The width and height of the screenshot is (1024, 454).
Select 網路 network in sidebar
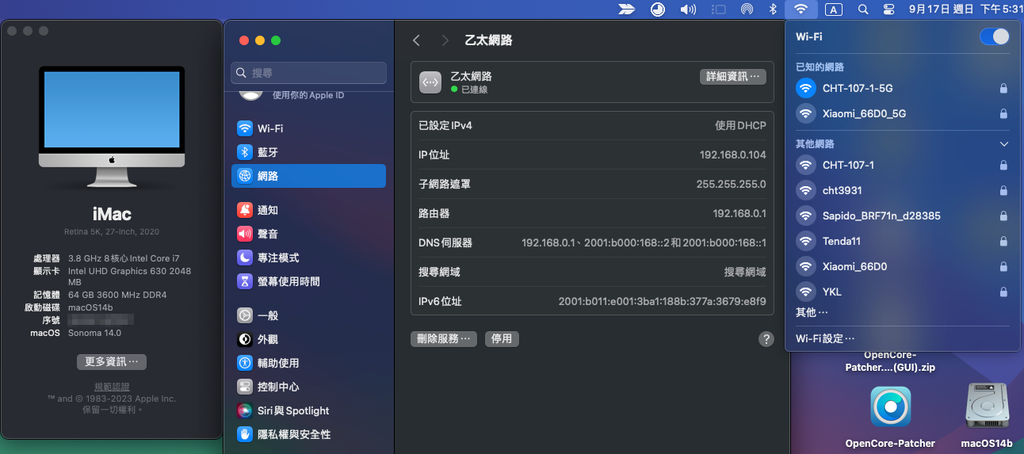click(x=308, y=176)
